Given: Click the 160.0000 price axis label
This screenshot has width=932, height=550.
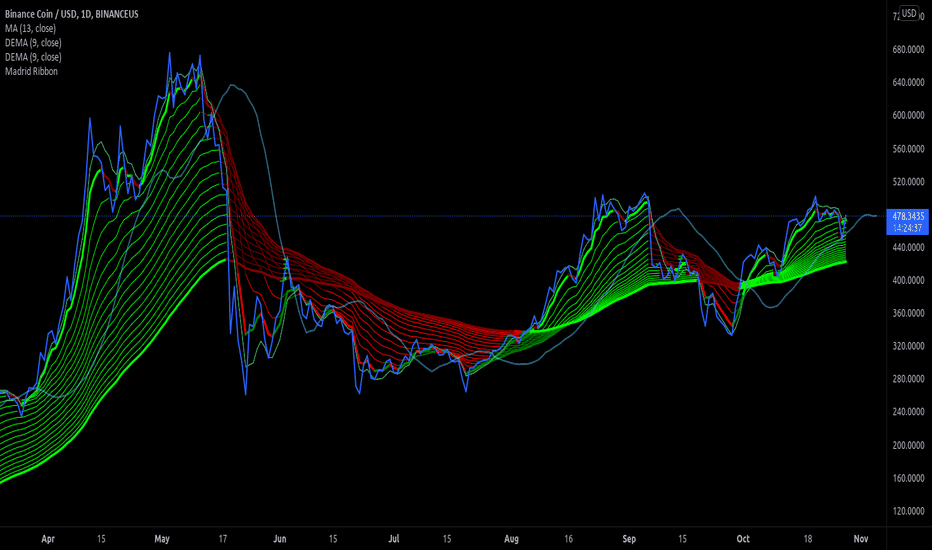Looking at the screenshot, I should pyautogui.click(x=908, y=478).
